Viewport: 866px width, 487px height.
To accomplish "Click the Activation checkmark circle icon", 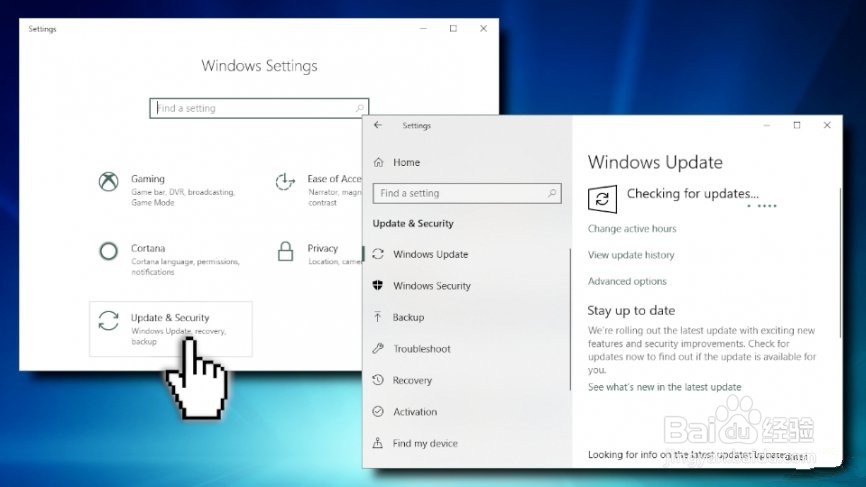I will 378,411.
